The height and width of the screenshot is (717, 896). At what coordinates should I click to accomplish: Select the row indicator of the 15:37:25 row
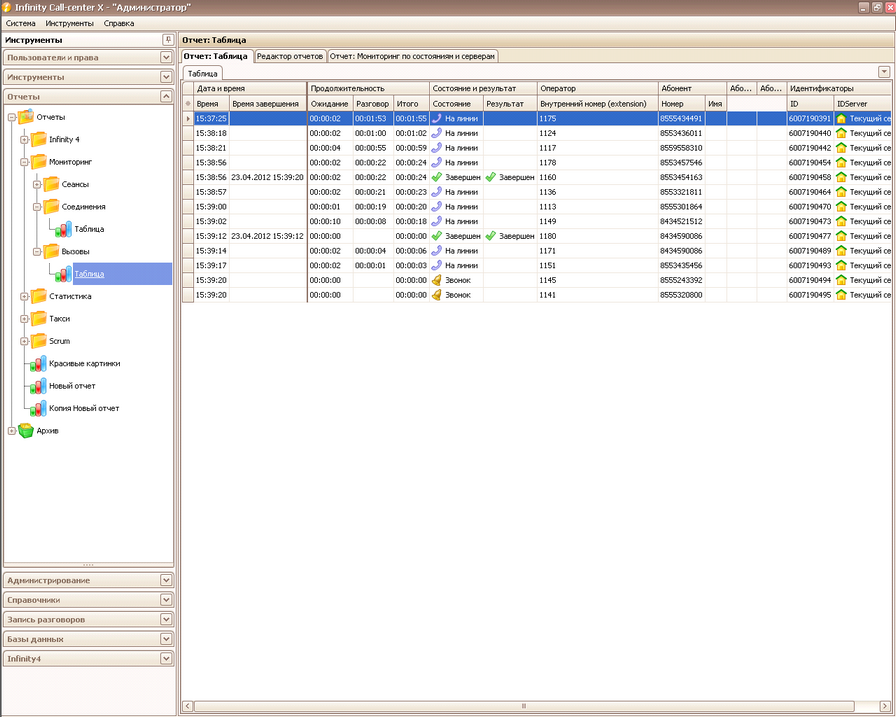pos(188,118)
